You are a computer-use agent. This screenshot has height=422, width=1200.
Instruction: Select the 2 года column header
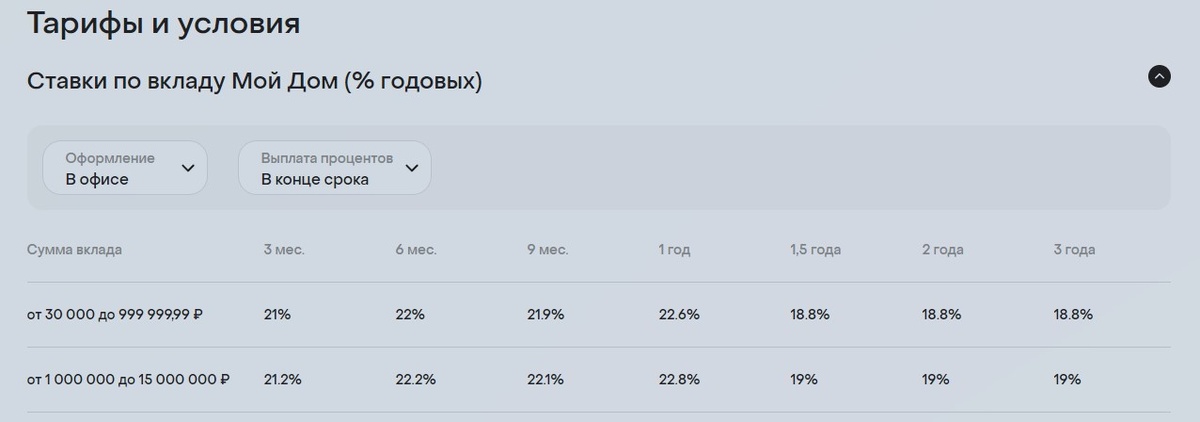(943, 250)
